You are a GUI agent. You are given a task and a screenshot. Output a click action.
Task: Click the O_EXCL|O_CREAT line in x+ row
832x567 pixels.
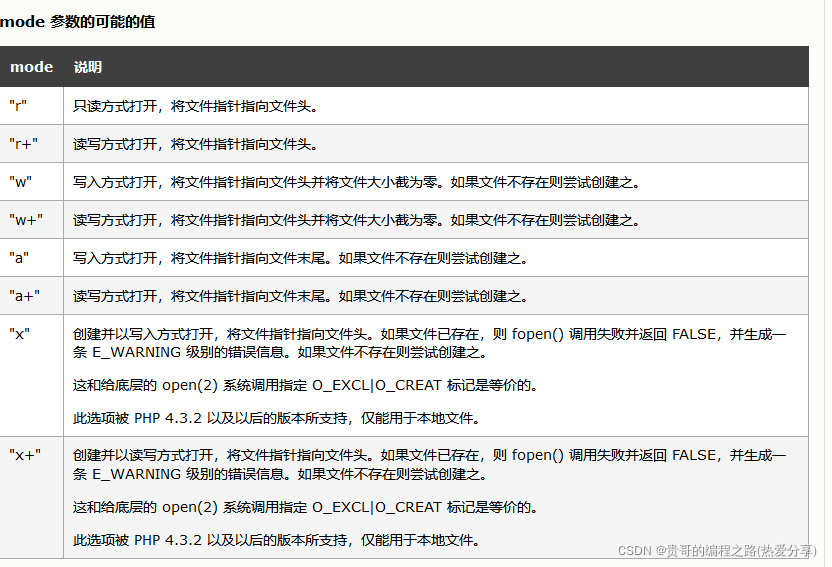click(306, 507)
